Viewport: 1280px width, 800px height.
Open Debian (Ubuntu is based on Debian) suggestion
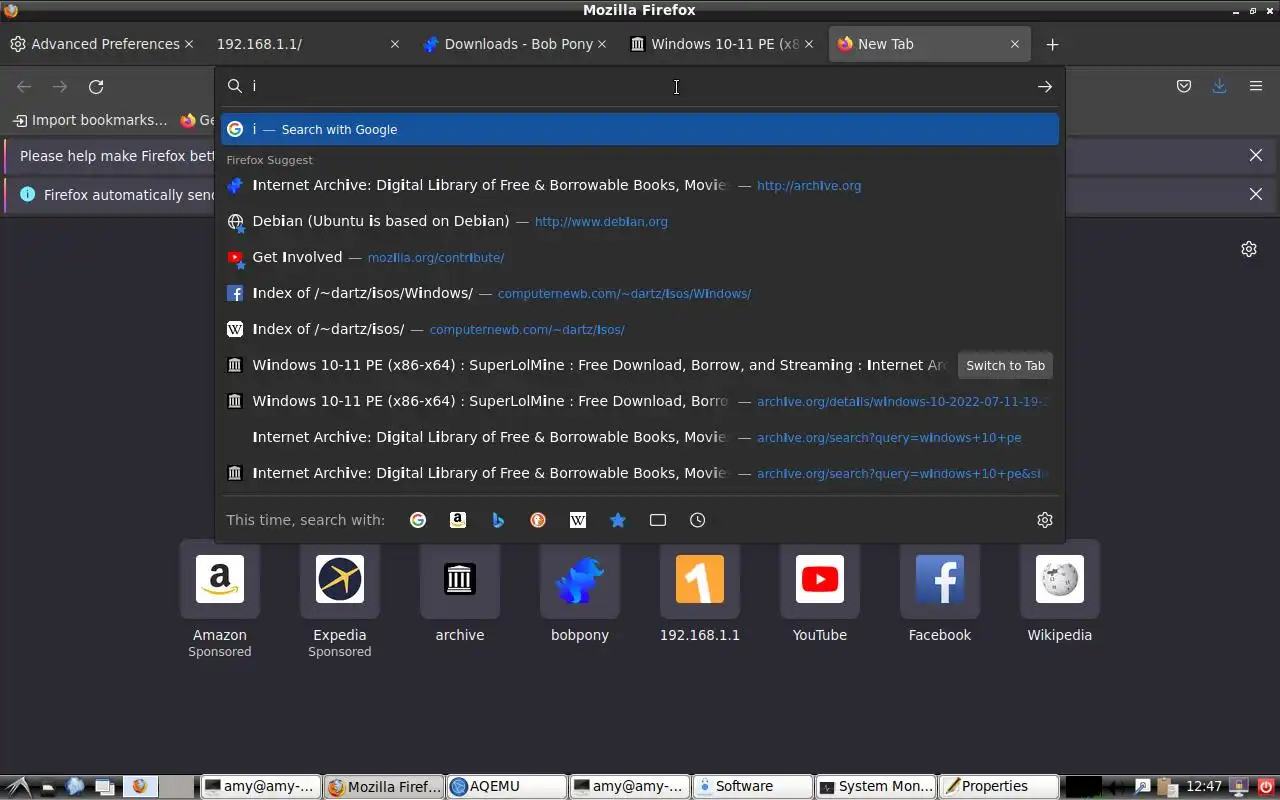click(640, 221)
